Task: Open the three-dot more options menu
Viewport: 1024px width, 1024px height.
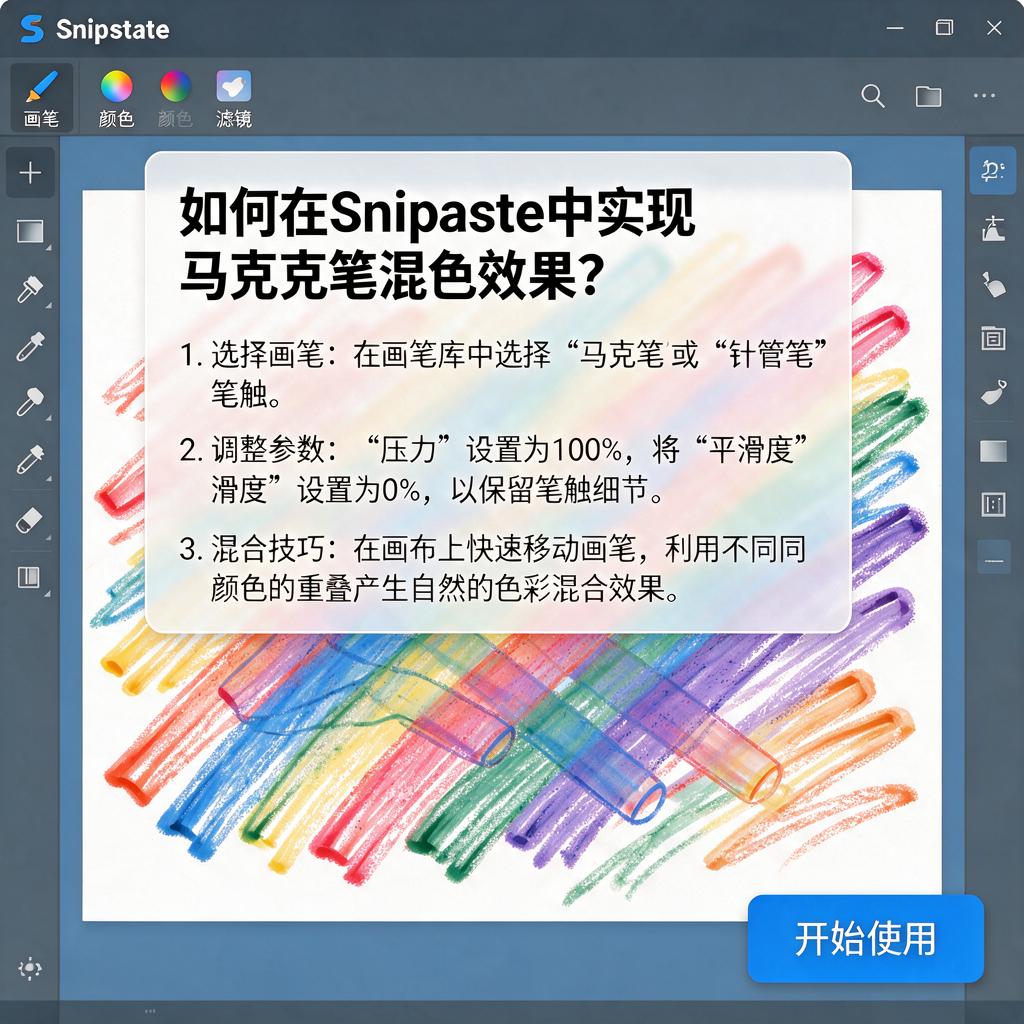Action: 984,95
